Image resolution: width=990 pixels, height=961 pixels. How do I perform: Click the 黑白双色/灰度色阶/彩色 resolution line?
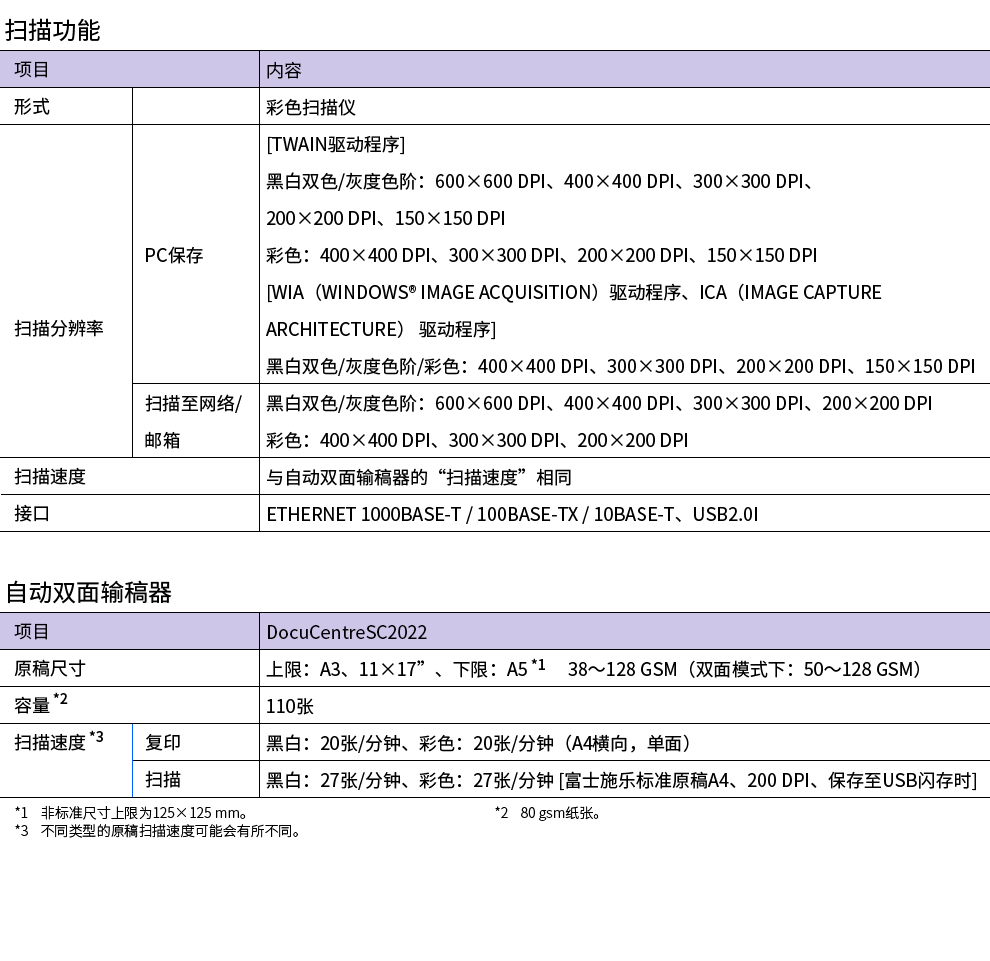coord(621,366)
